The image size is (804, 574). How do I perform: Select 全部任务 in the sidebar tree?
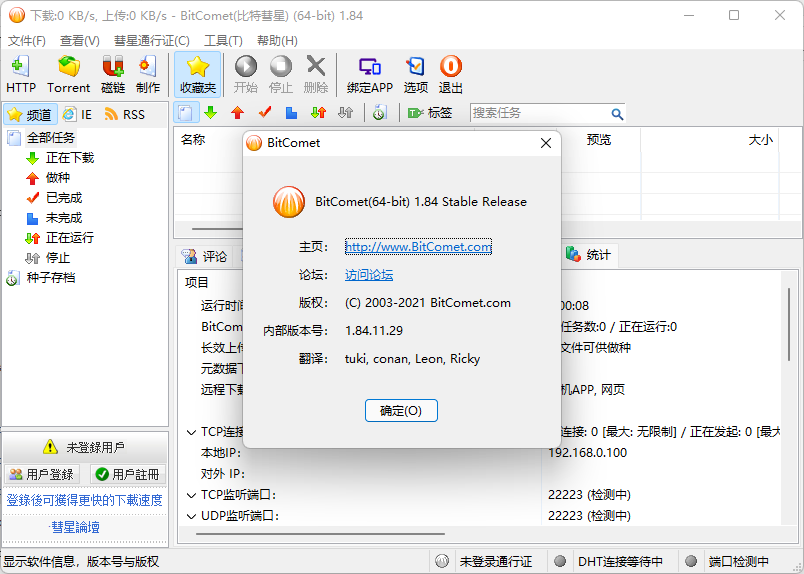51,137
